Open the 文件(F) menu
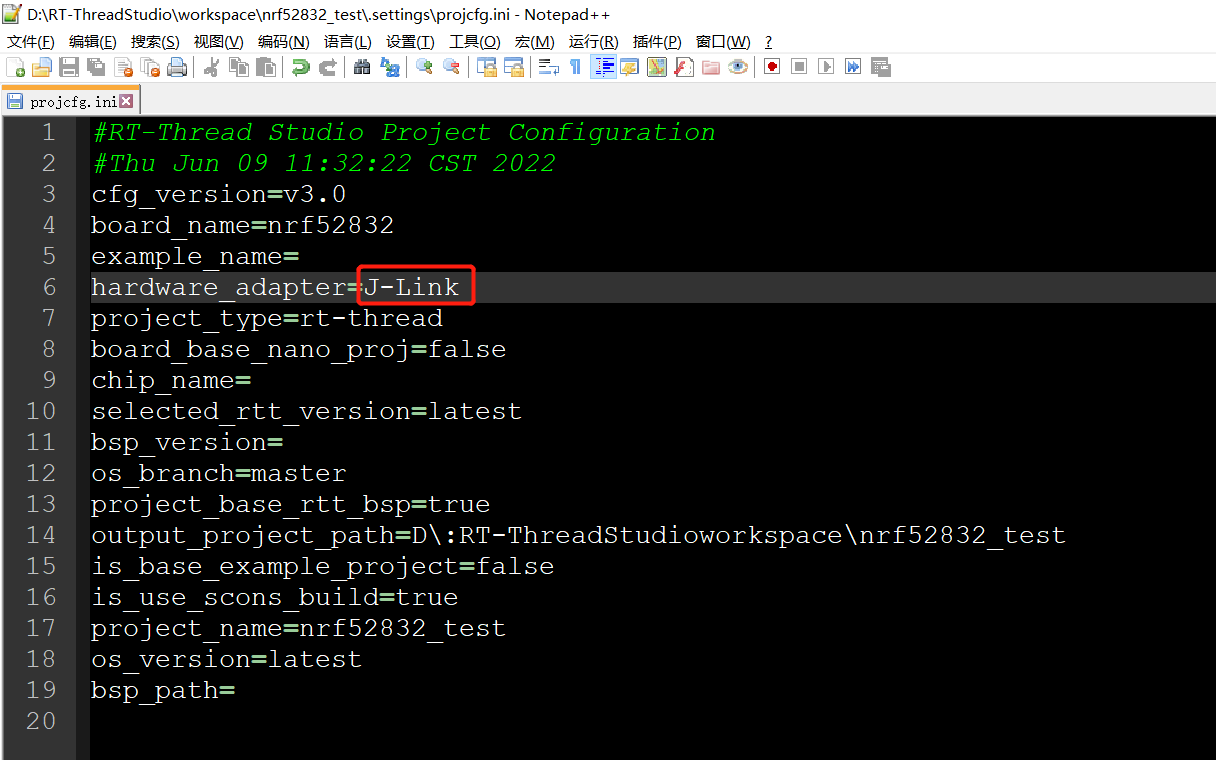Viewport: 1216px width, 760px height. click(31, 42)
